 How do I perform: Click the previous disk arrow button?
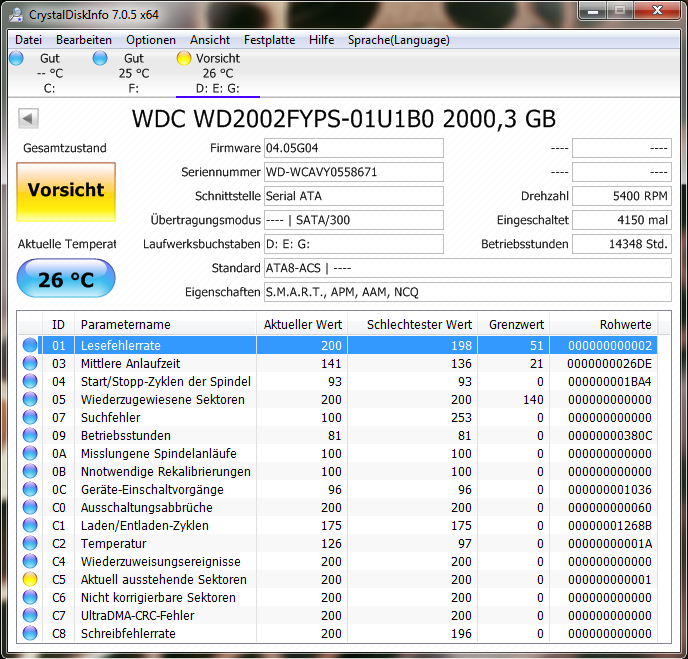point(29,118)
